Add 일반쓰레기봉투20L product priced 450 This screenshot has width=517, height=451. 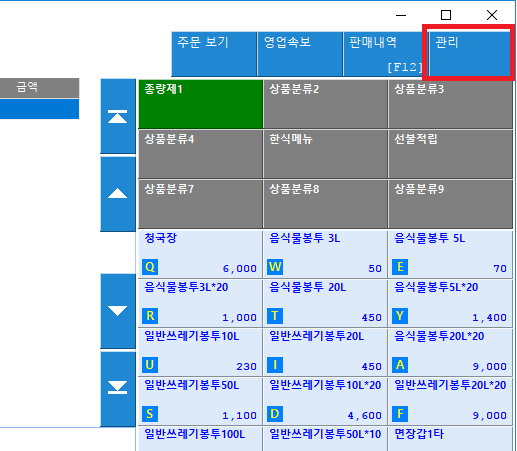pyautogui.click(x=325, y=352)
